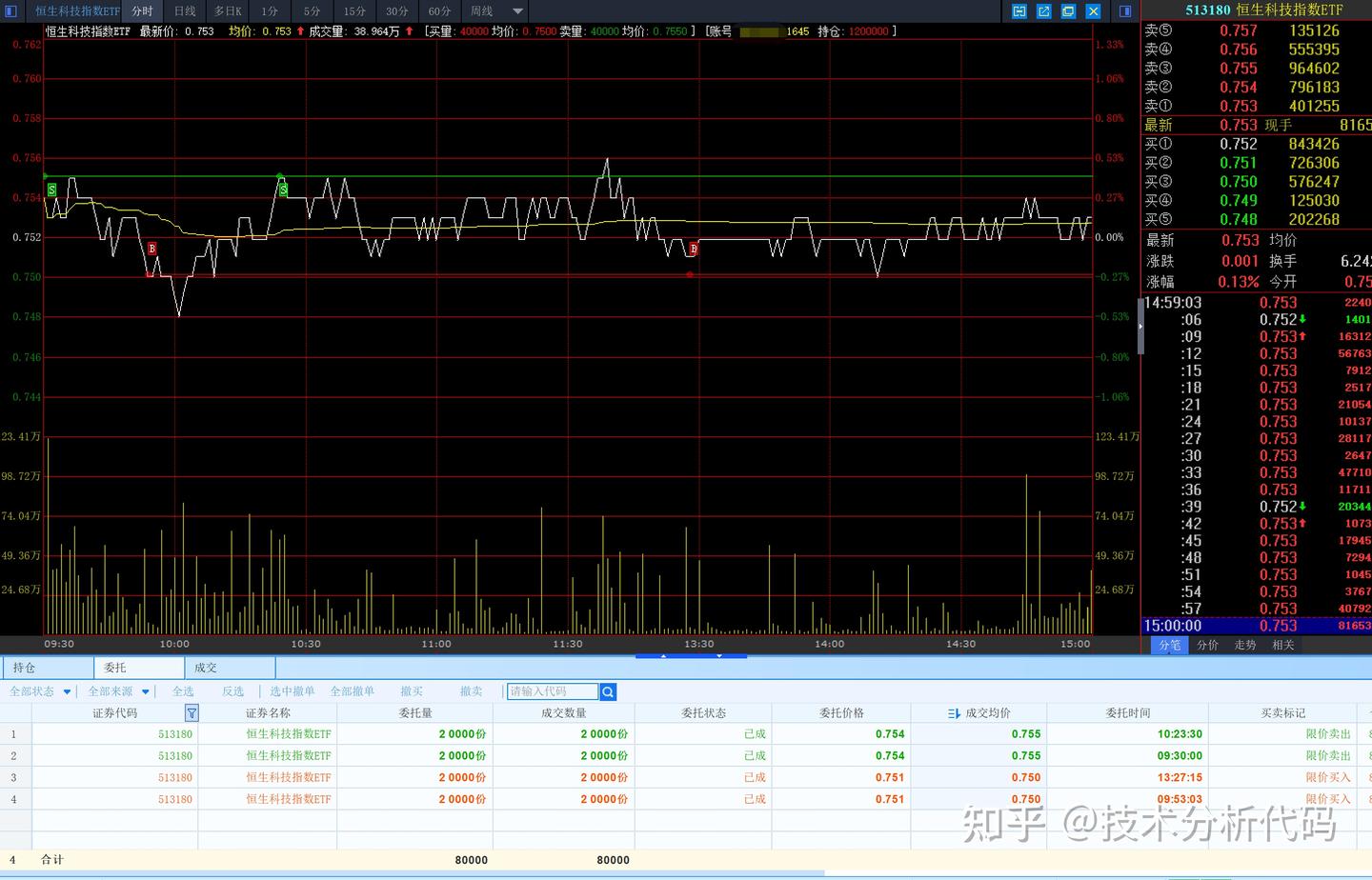
Task: Click the 请输入代码 input field
Action: (553, 691)
